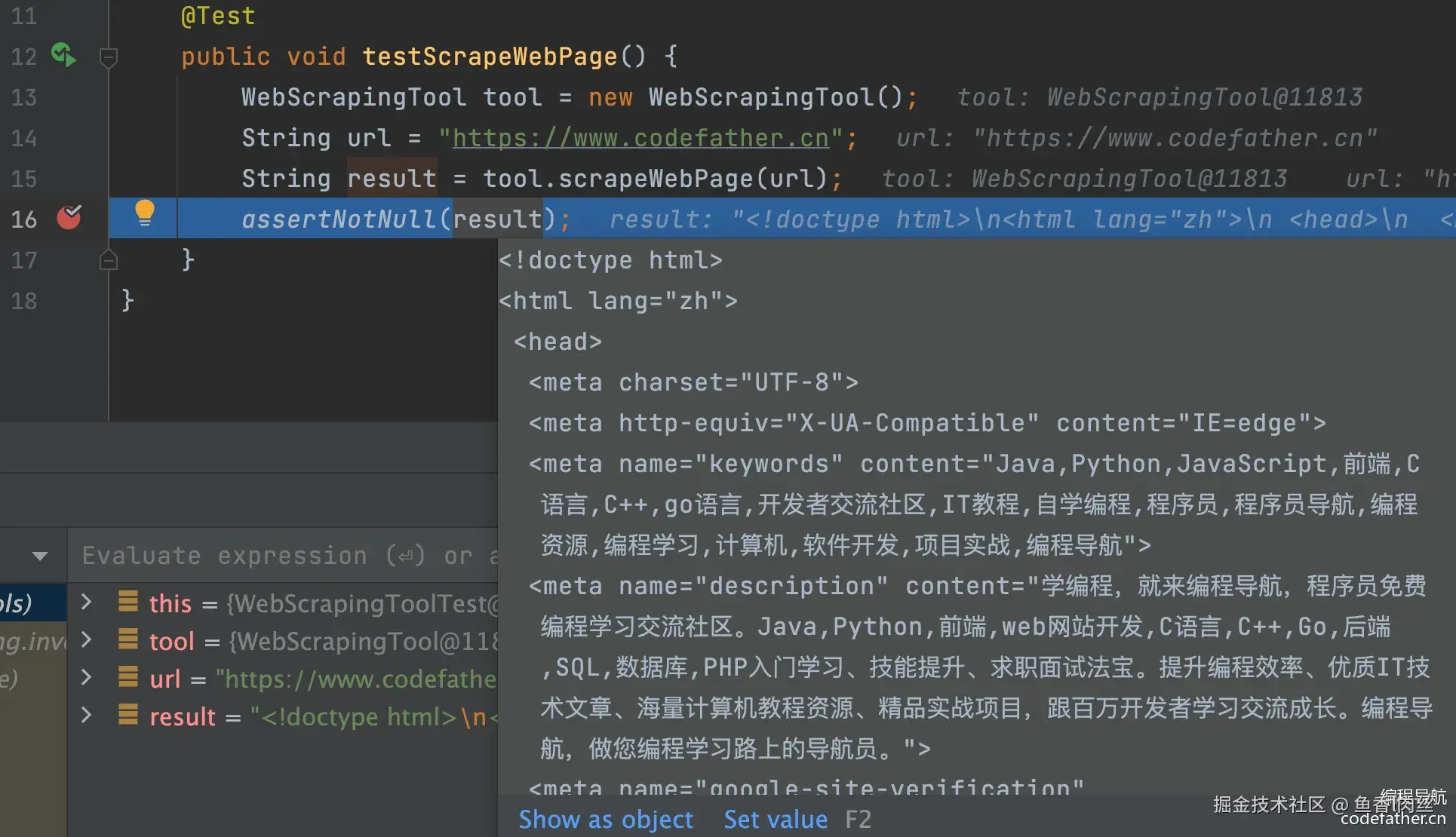The image size is (1456, 837).
Task: Collapse the method fold marker at line 12
Action: (x=109, y=57)
